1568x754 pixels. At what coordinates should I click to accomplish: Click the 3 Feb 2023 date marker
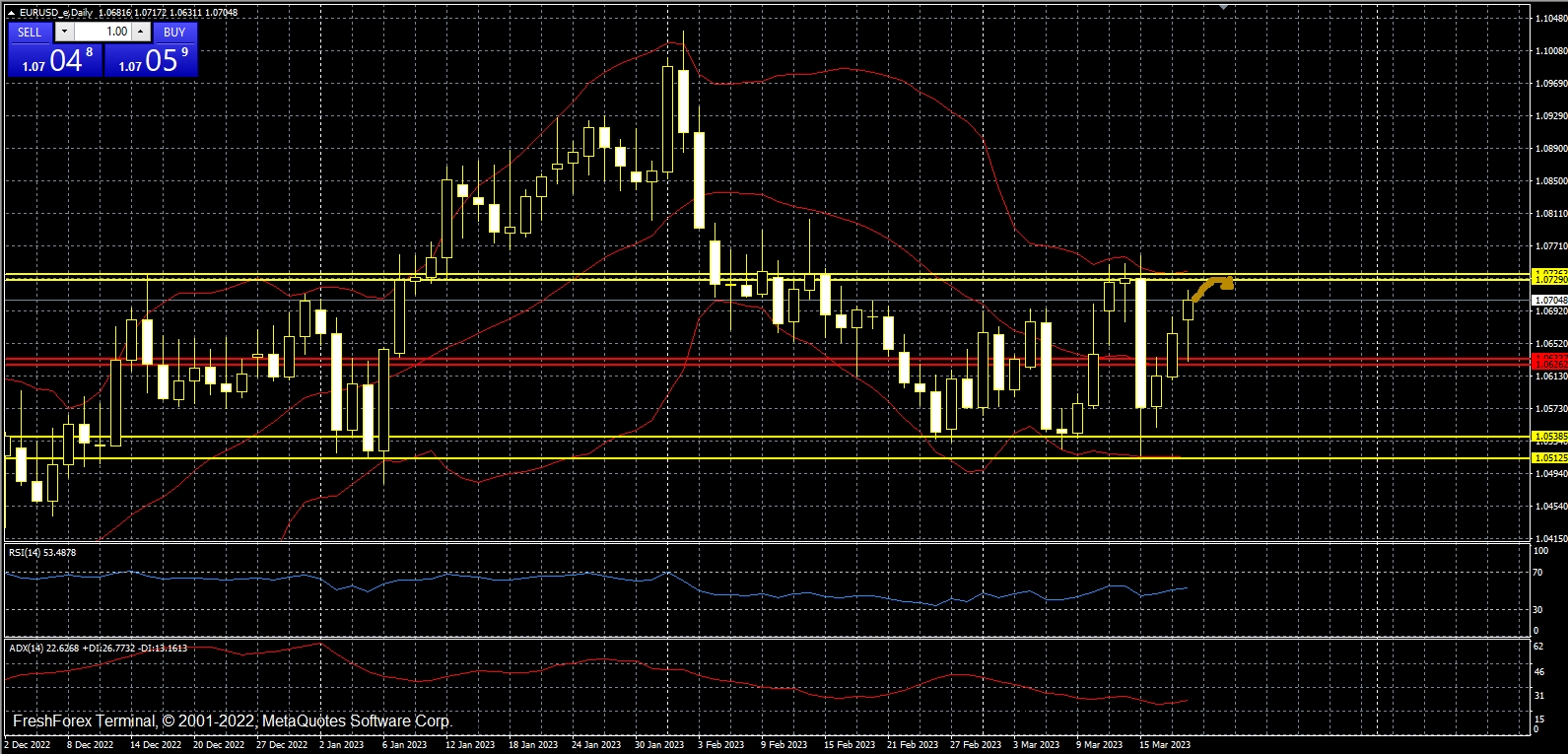tap(721, 745)
